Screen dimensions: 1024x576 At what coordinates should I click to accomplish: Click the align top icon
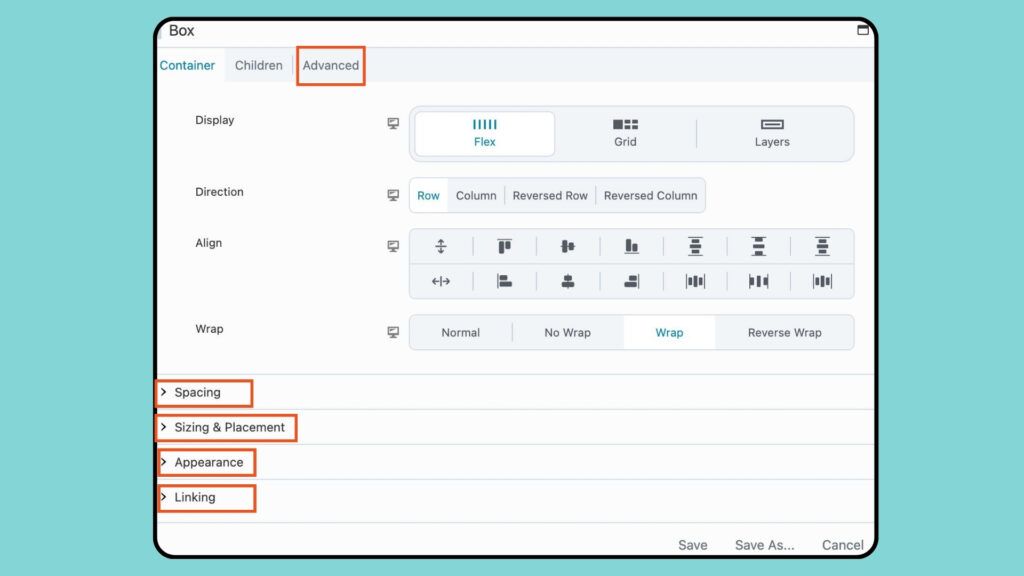pyautogui.click(x=503, y=246)
